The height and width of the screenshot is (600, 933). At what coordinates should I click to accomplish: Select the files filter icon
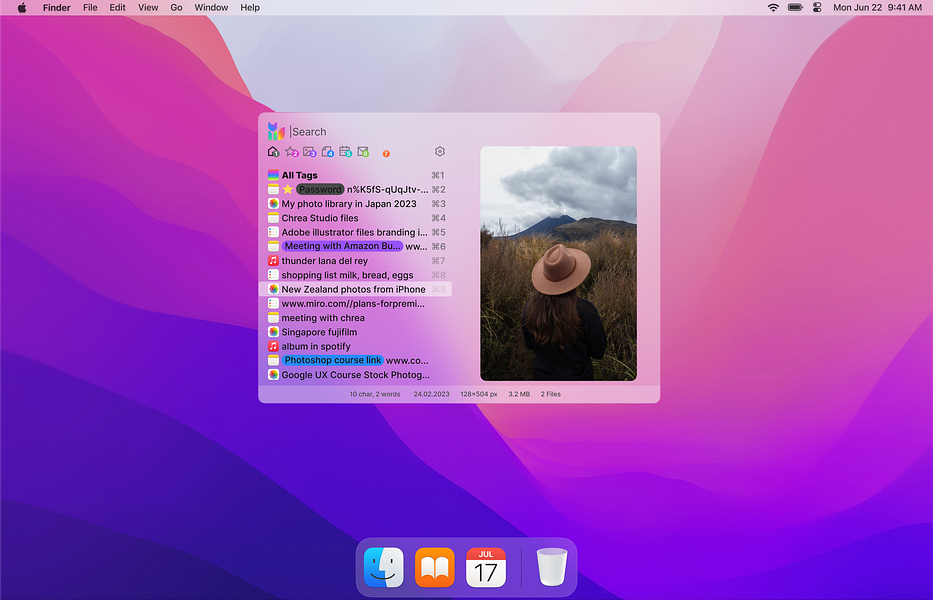click(x=327, y=151)
